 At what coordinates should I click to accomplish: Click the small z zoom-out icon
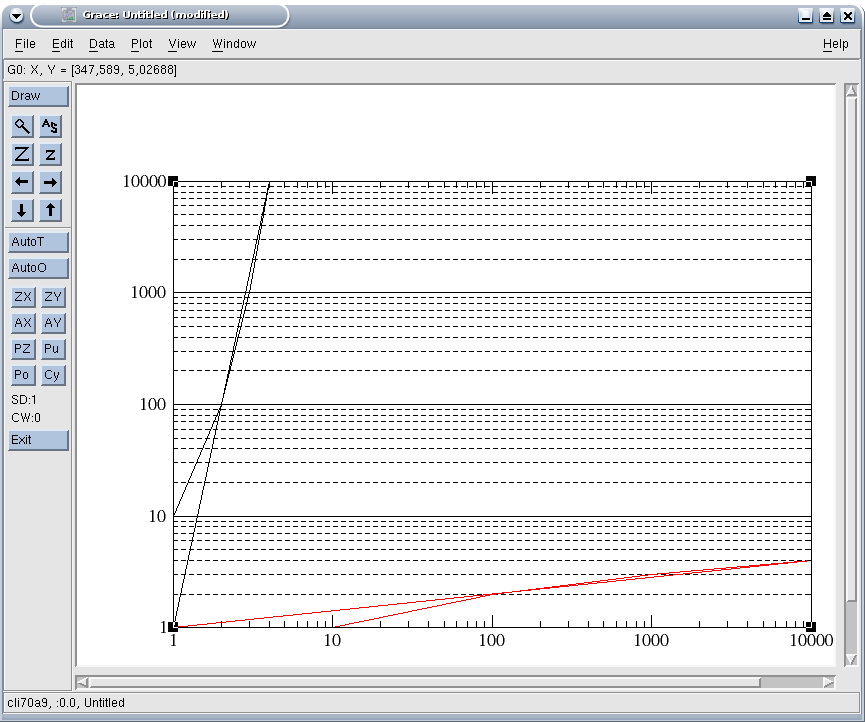pos(51,154)
